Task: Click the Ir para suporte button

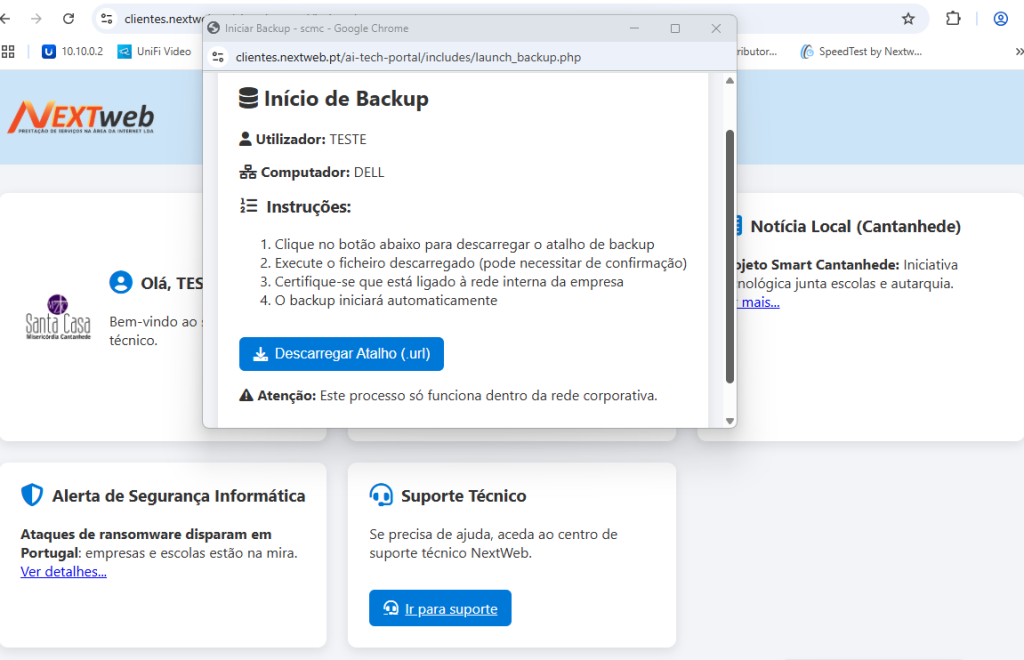Action: click(440, 608)
